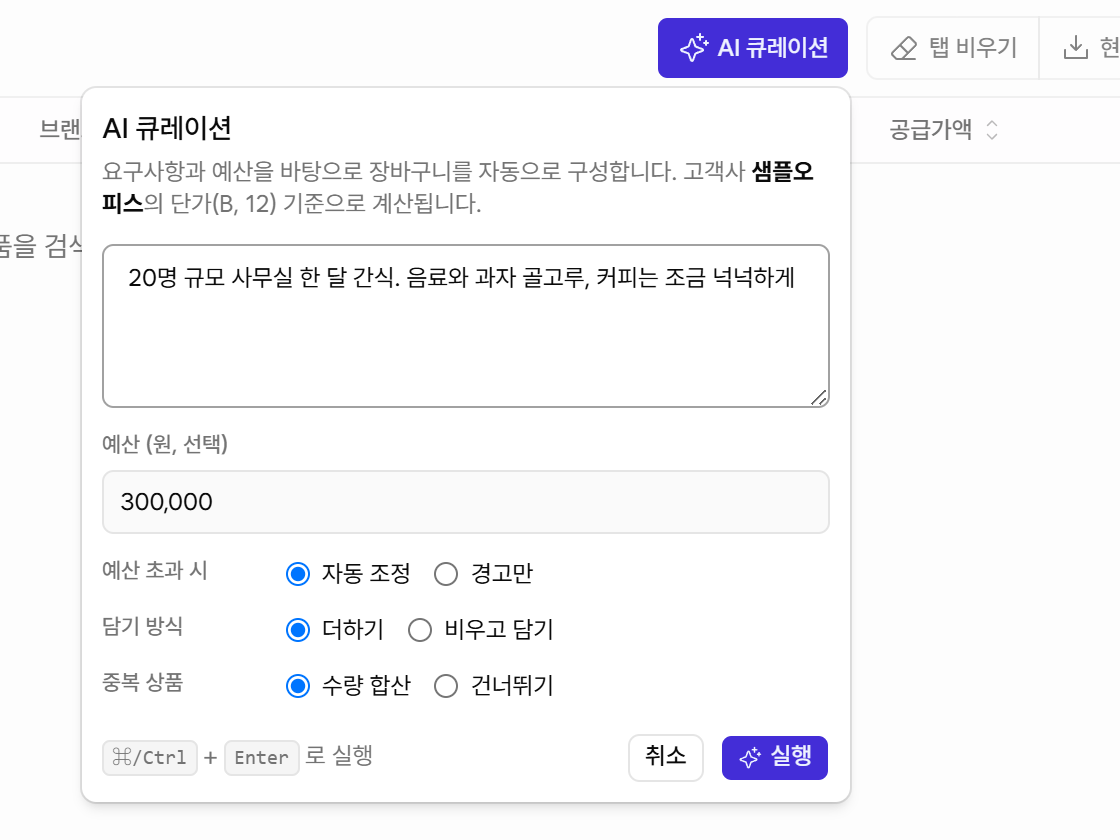
Task: Select 비우고 담기 radio option
Action: 420,630
